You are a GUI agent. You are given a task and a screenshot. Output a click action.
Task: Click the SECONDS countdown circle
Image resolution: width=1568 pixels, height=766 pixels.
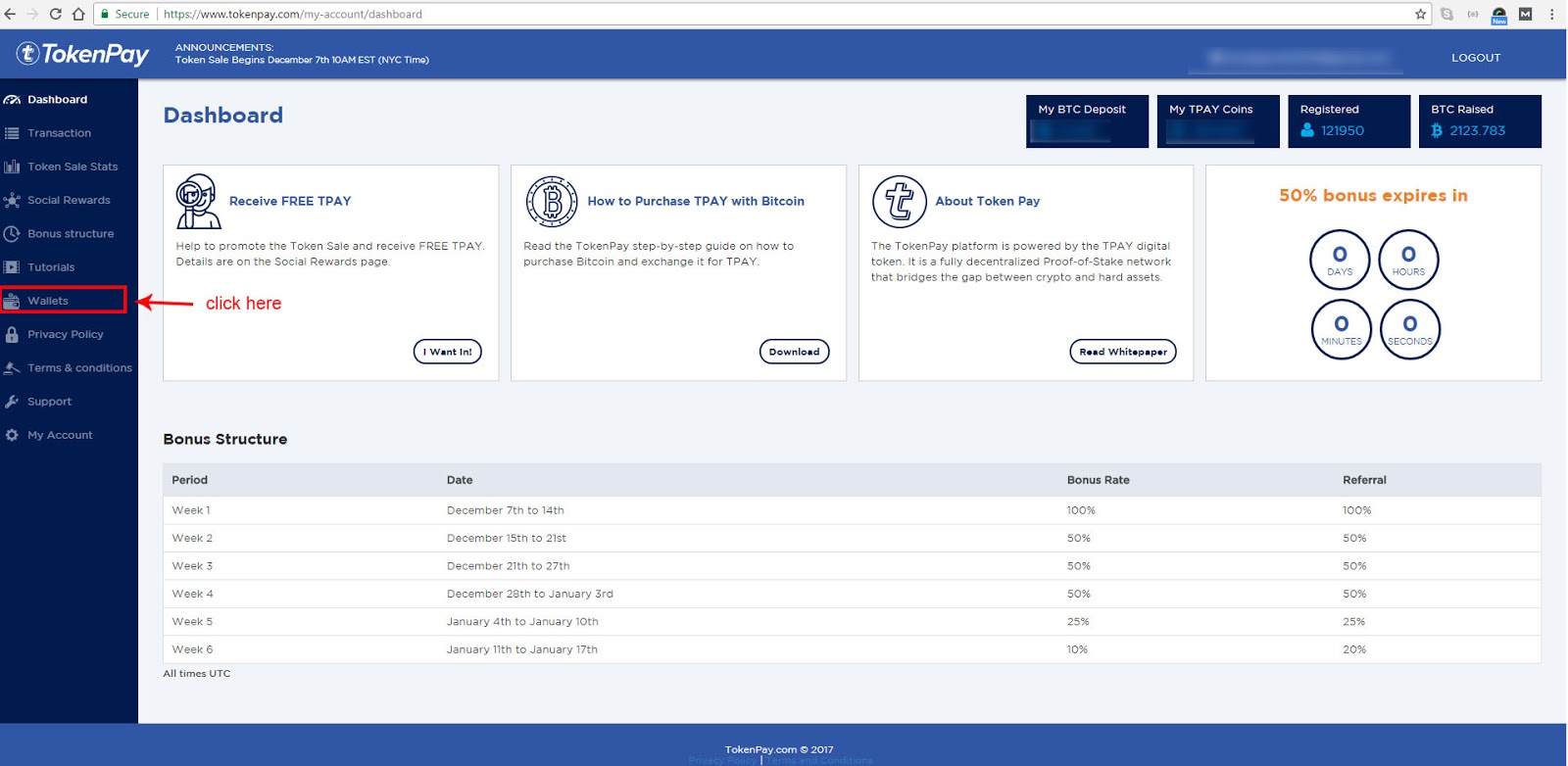(1409, 329)
